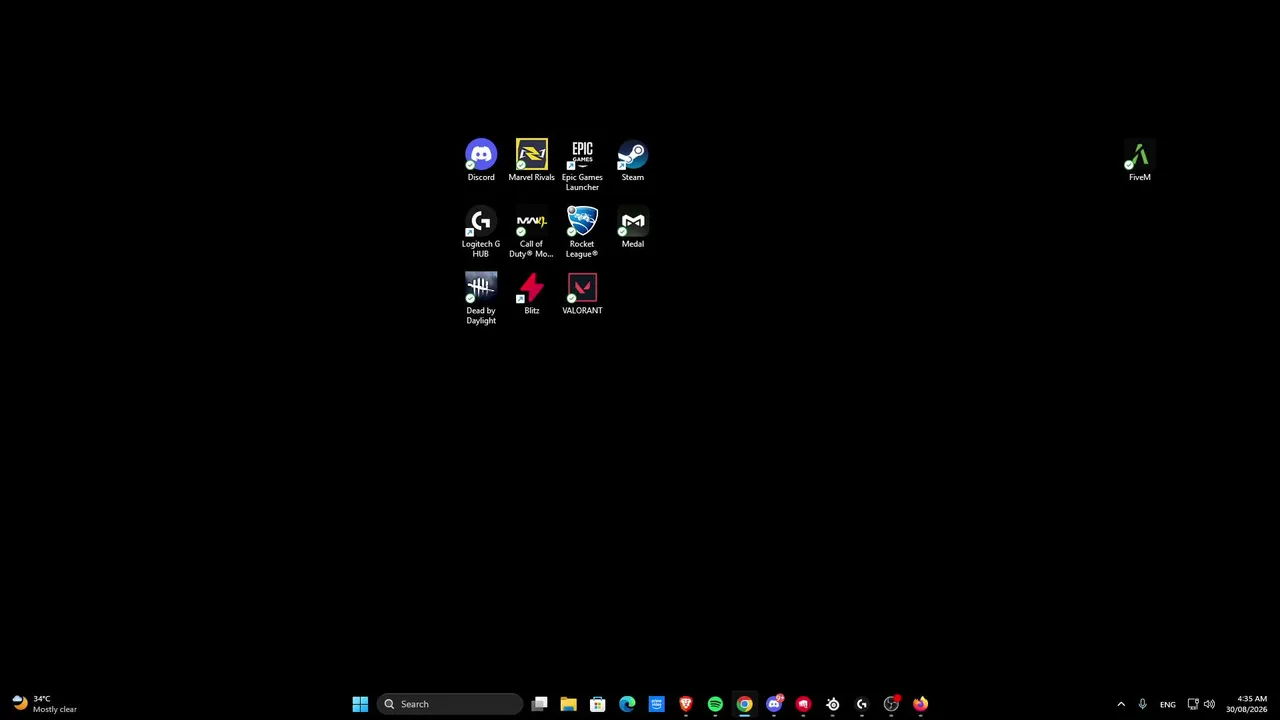
Task: Expand the hidden system tray icons
Action: [x=1121, y=704]
